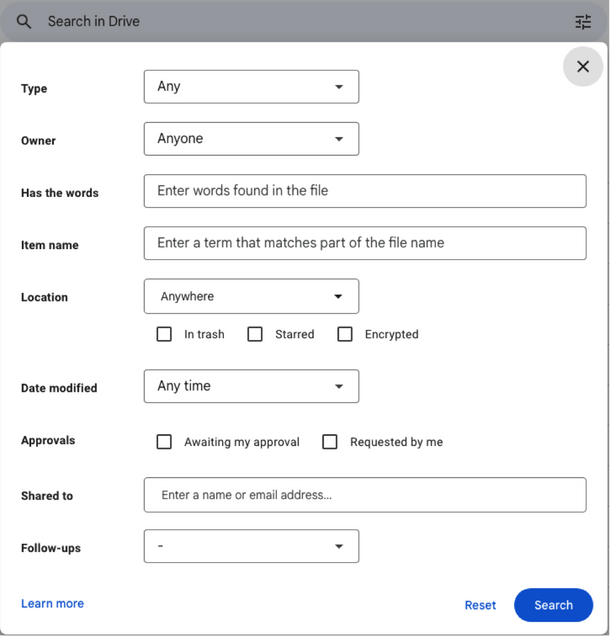Image resolution: width=610 pixels, height=636 pixels.
Task: Select the Requested by me checkbox
Action: (x=330, y=441)
